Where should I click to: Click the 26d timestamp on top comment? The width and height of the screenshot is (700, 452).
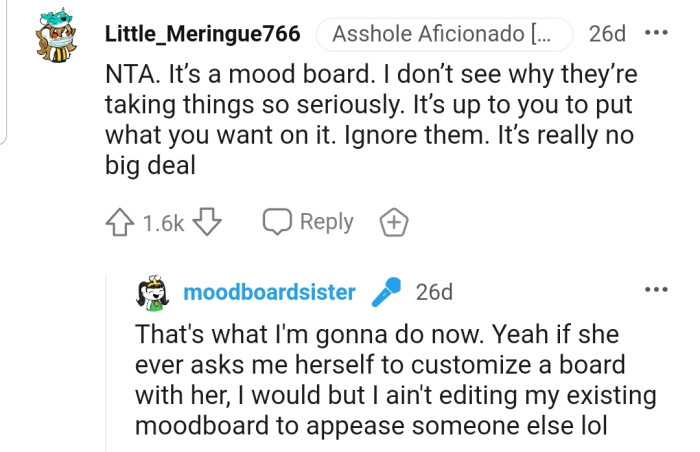tap(607, 34)
